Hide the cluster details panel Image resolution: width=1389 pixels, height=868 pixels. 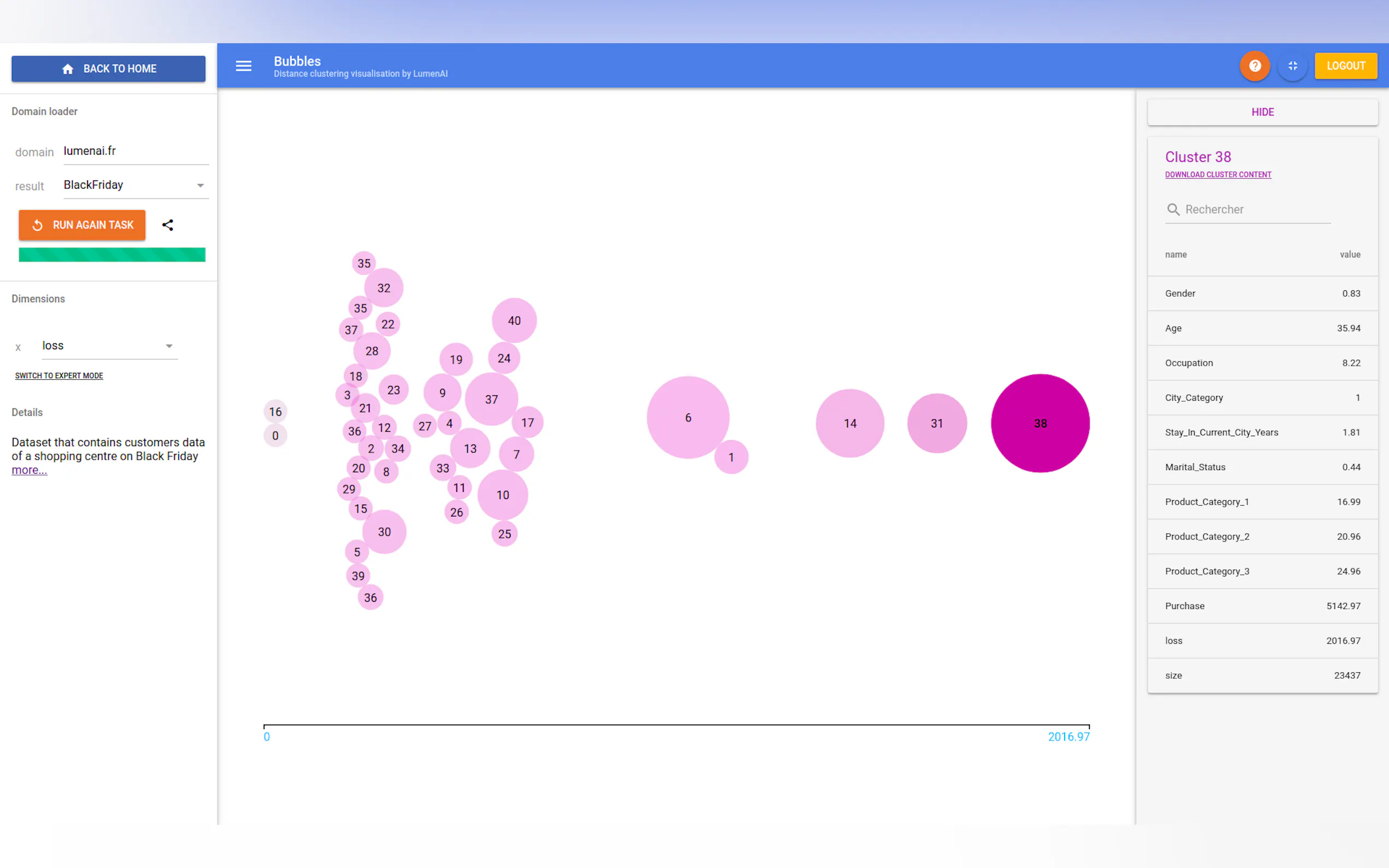1262,112
